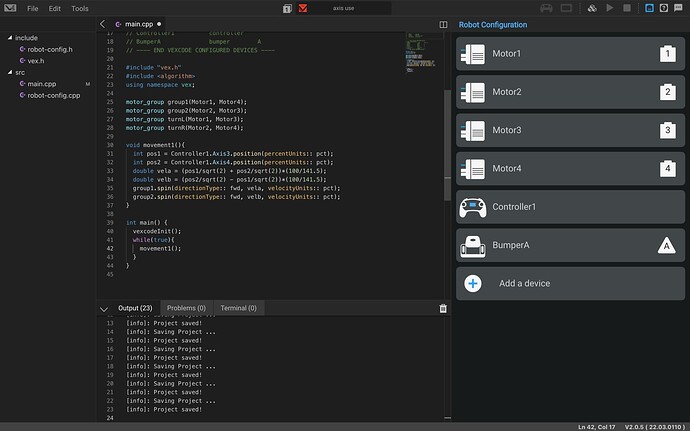Collapse the src folder
The width and height of the screenshot is (690, 431).
point(10,72)
